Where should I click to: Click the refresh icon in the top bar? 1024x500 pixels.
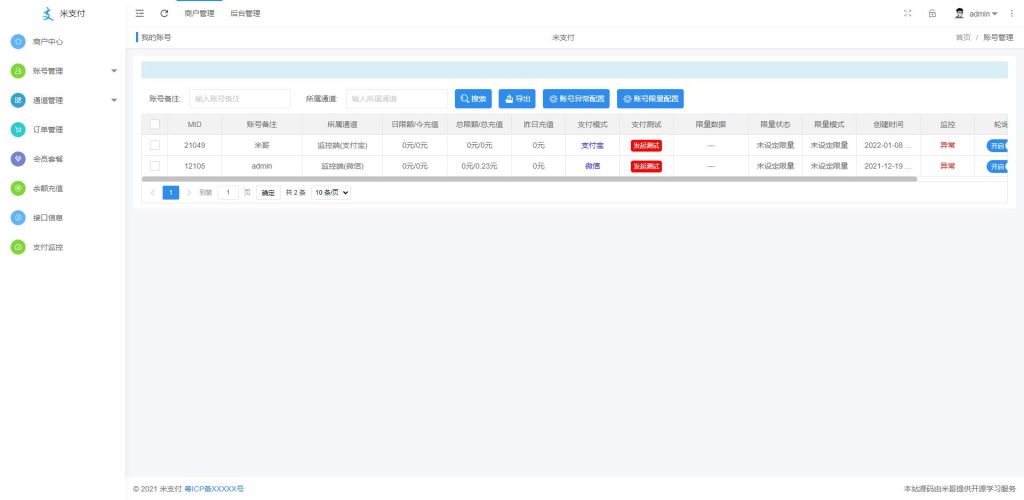(x=164, y=14)
